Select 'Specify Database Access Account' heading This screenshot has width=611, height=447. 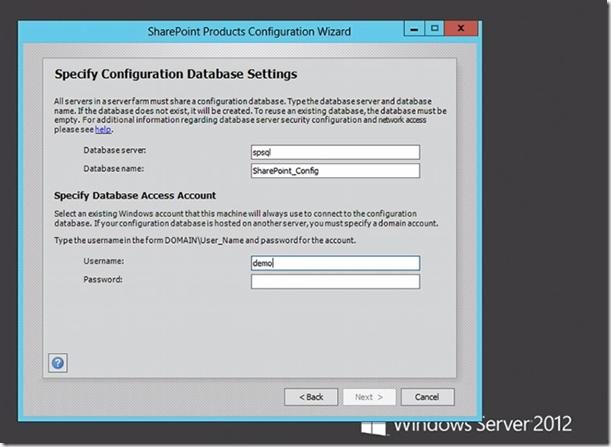tap(135, 195)
